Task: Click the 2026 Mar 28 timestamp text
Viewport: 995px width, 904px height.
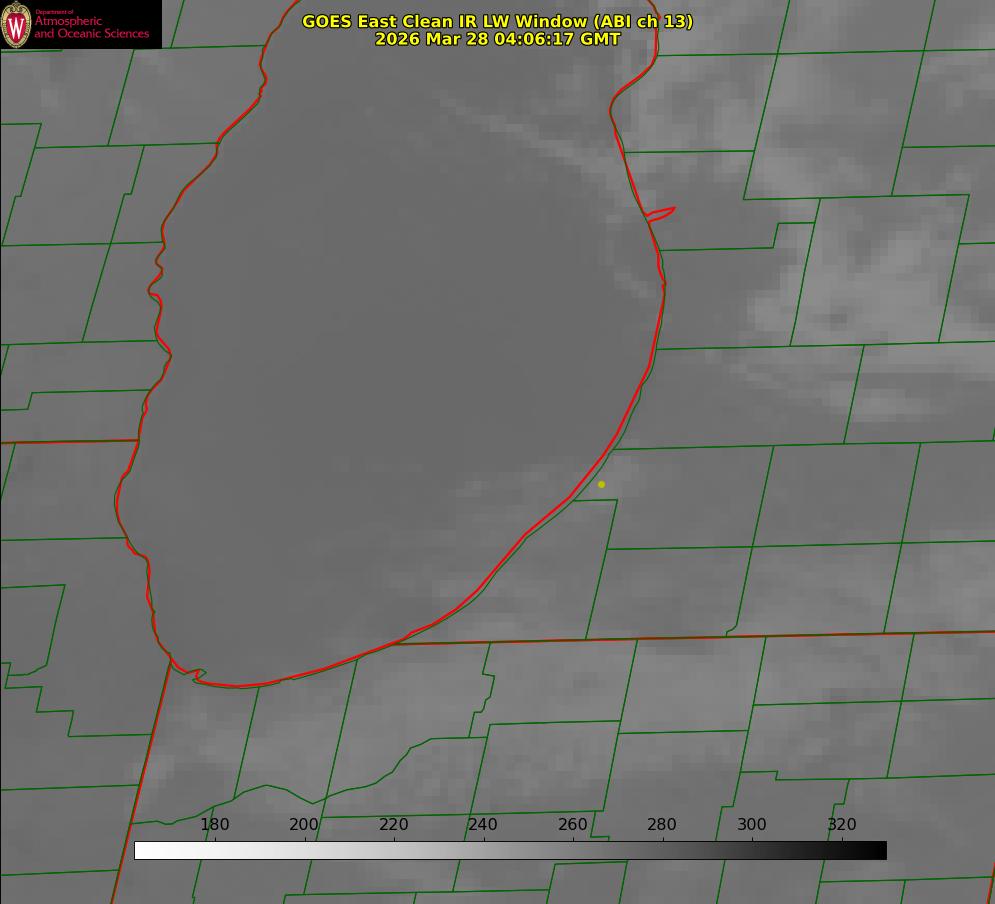Action: [x=497, y=39]
